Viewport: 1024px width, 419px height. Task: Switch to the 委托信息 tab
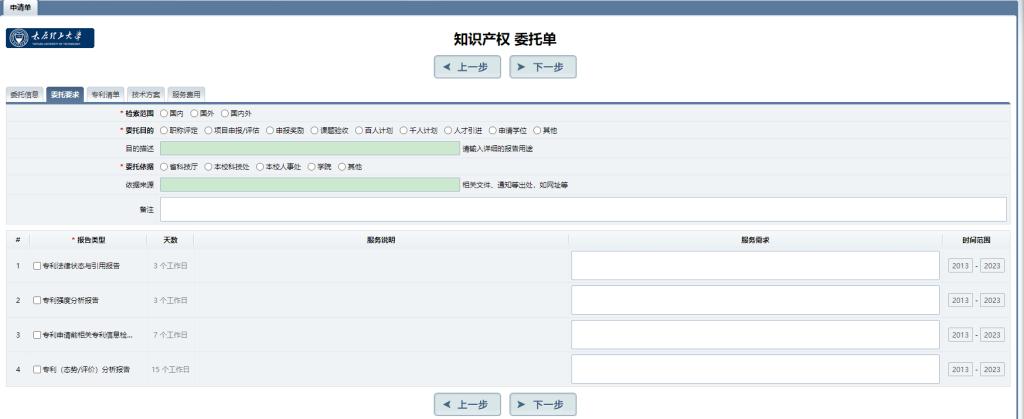24,94
